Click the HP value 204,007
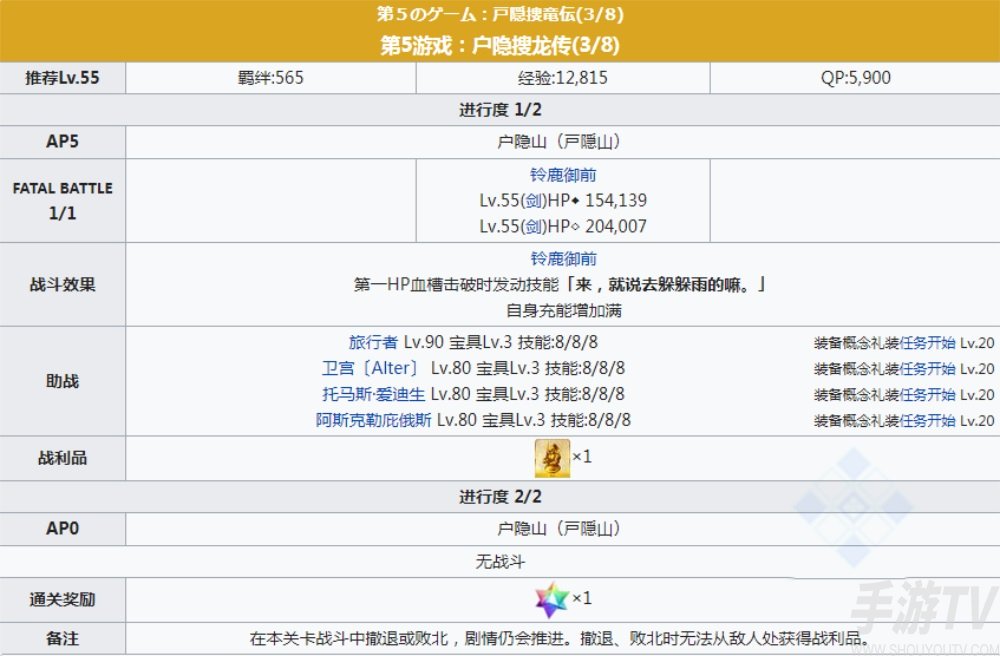Image resolution: width=1000 pixels, height=656 pixels. click(616, 226)
